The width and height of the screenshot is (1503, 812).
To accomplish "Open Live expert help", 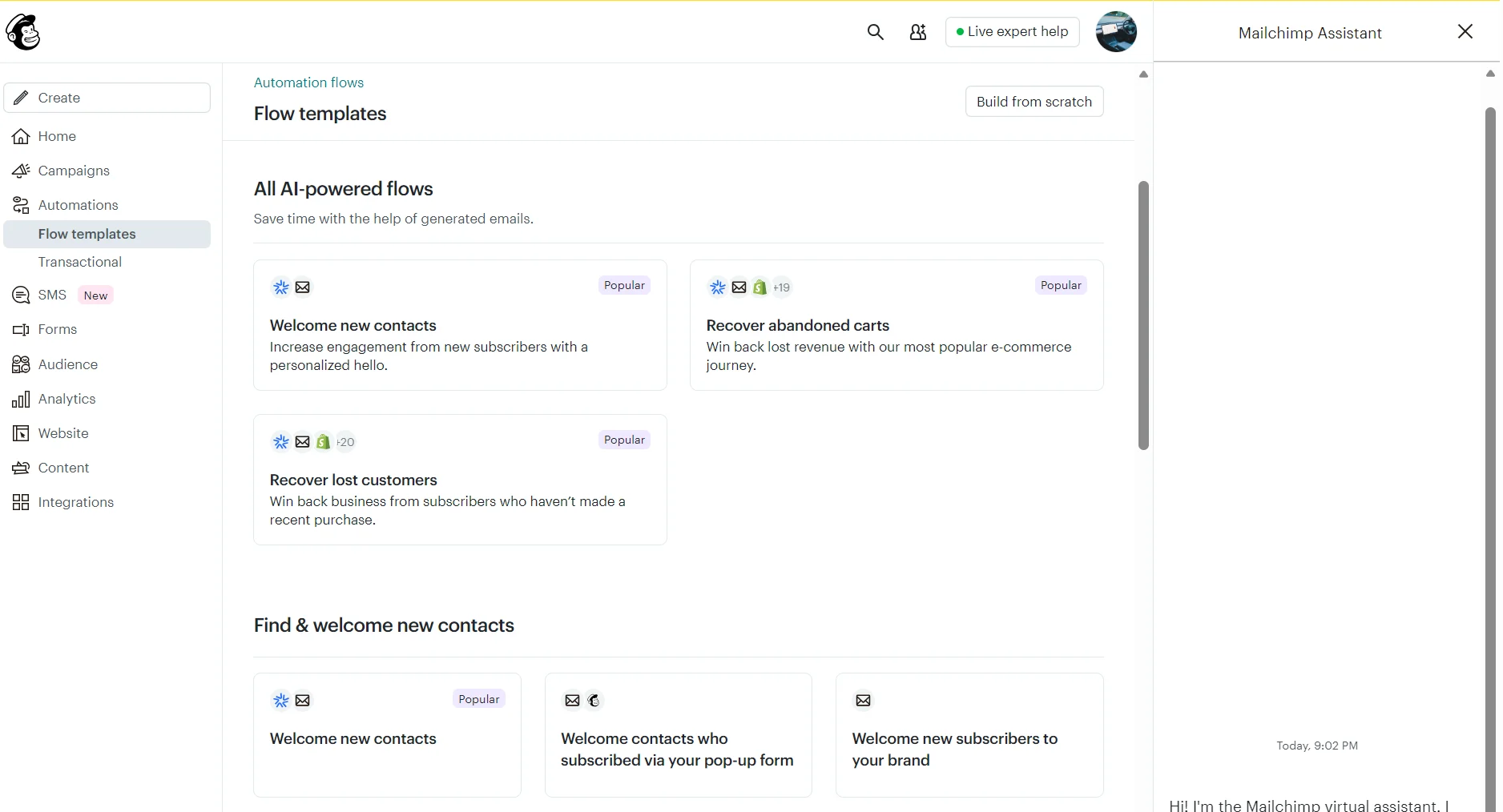I will pos(1013,32).
